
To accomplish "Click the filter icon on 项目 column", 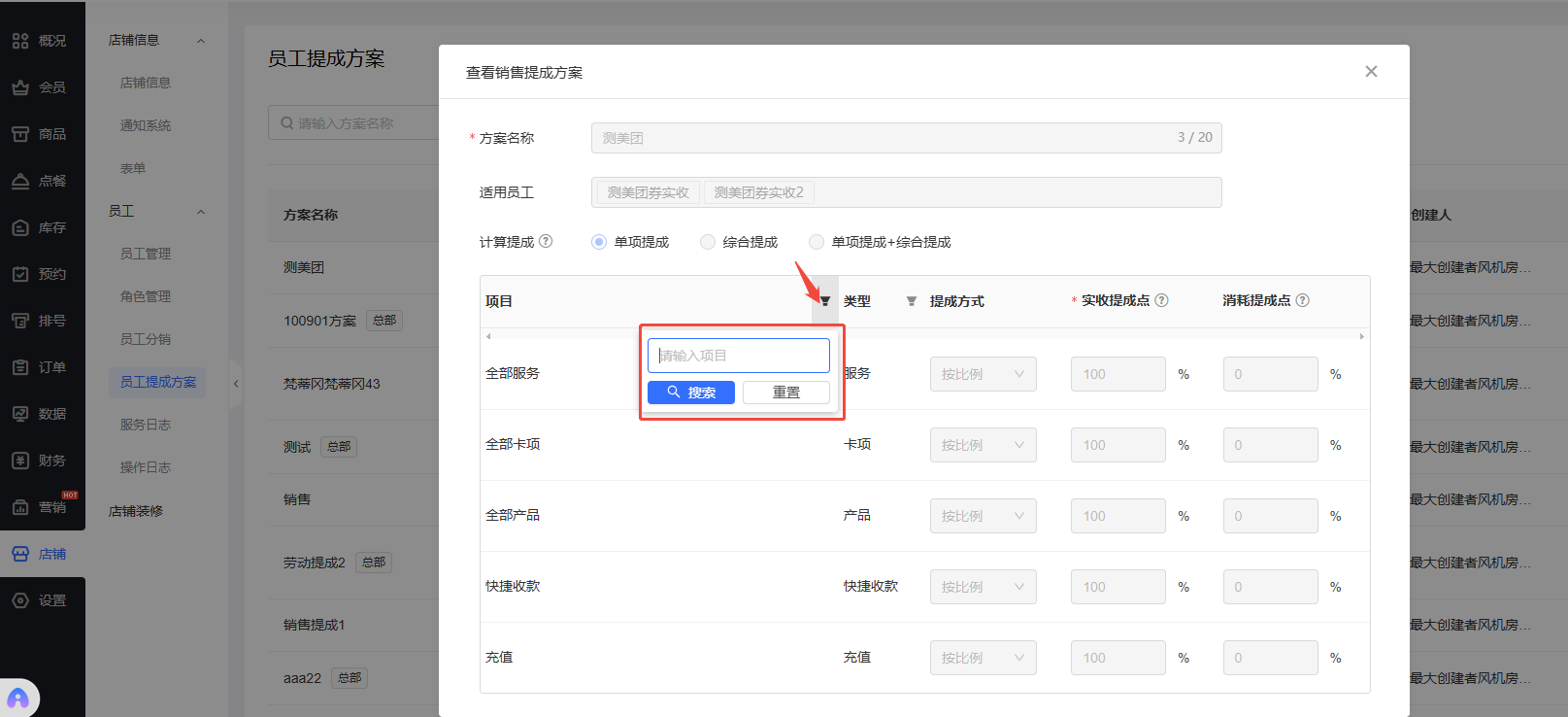I will [x=825, y=301].
